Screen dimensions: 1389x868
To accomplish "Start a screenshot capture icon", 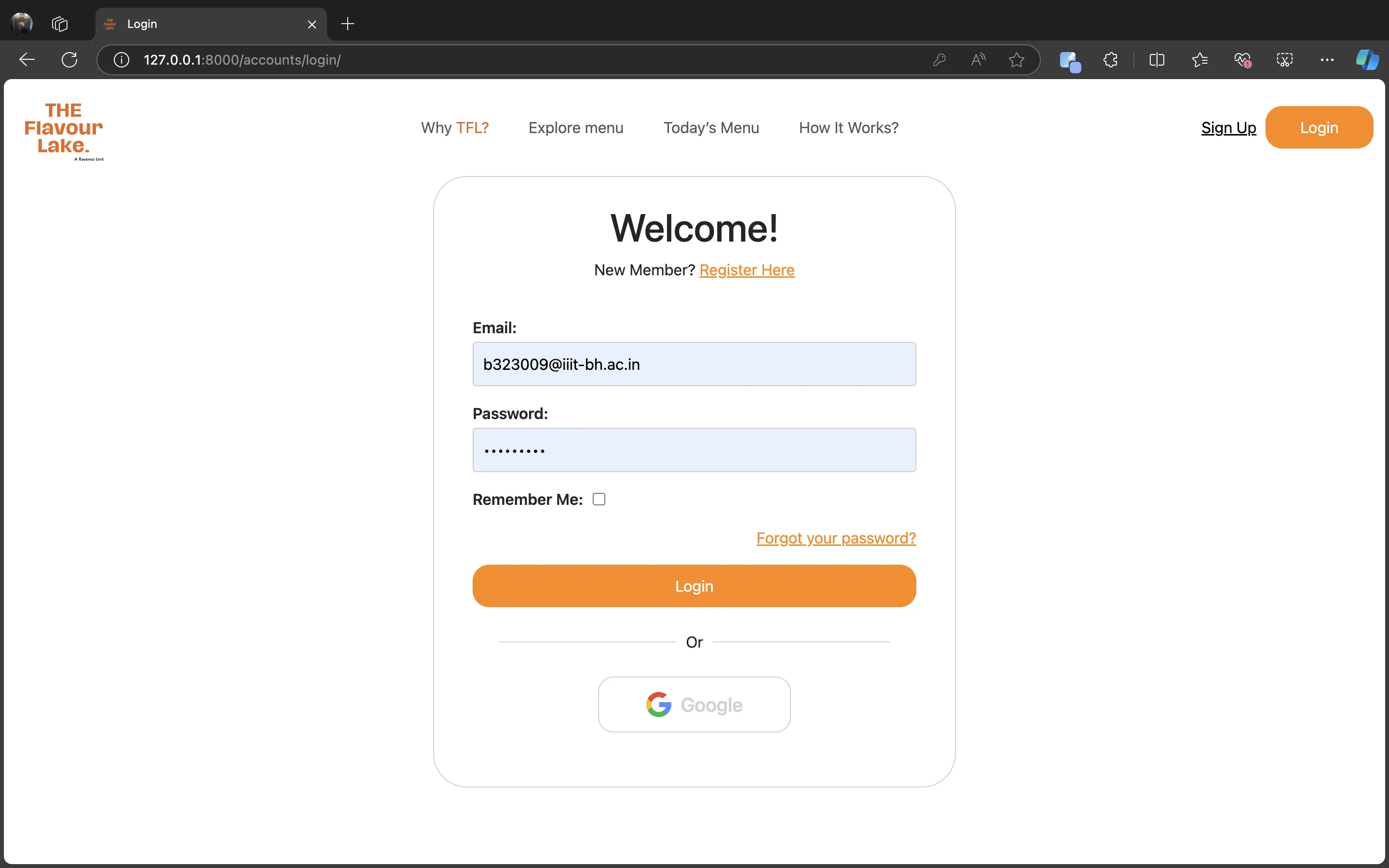I will point(1284,60).
